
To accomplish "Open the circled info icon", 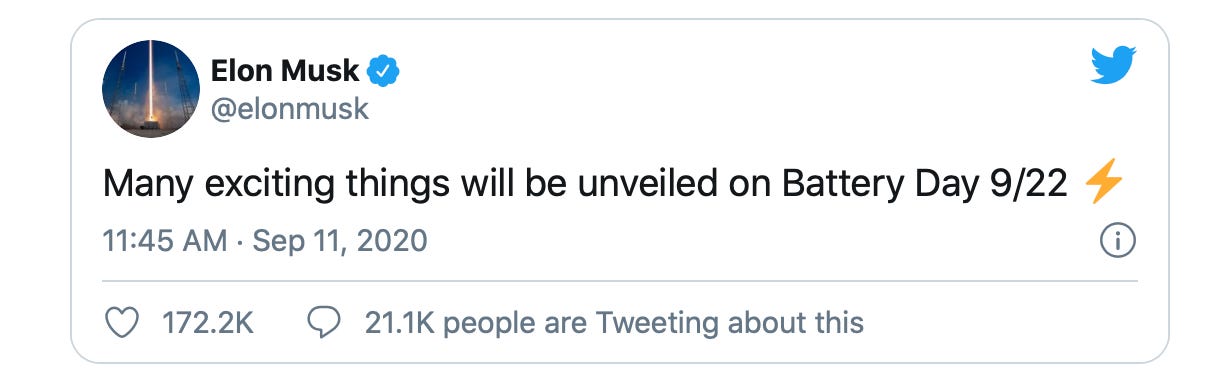I will tap(1116, 242).
